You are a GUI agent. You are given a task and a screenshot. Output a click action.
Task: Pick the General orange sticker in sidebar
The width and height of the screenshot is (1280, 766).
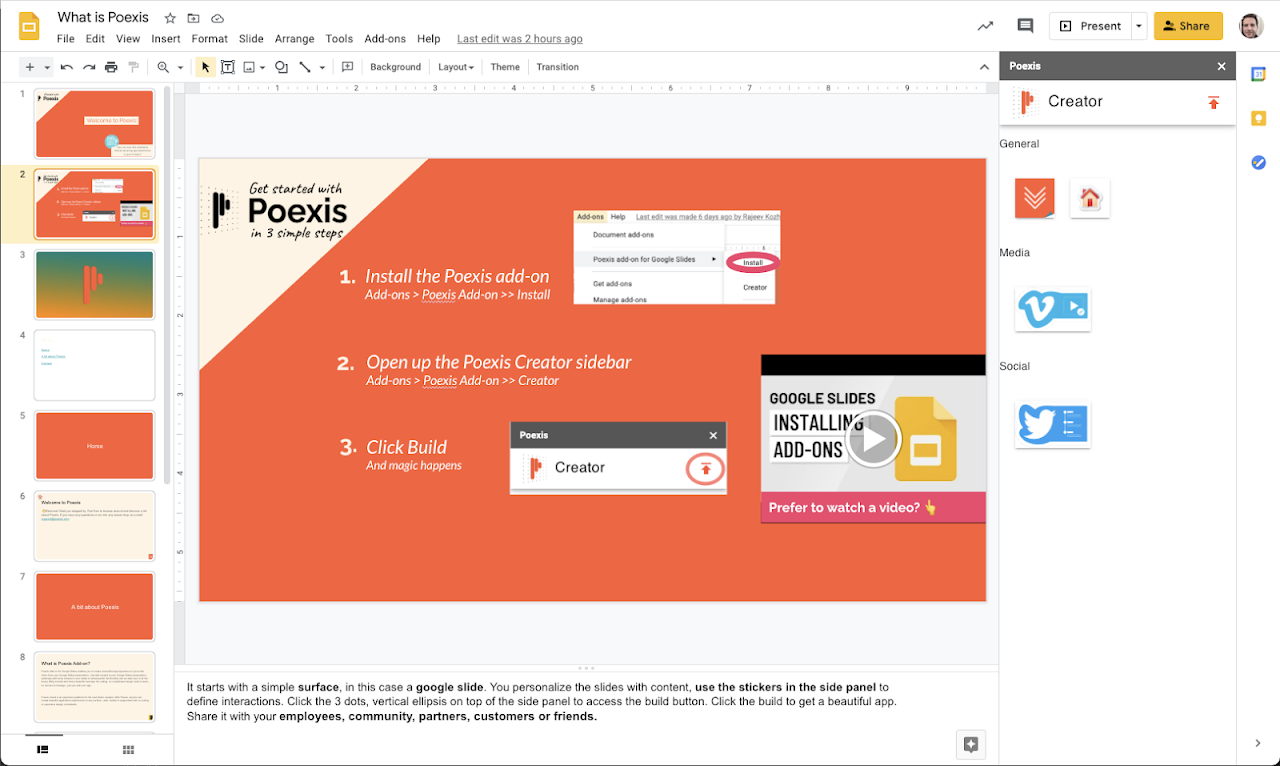1035,198
